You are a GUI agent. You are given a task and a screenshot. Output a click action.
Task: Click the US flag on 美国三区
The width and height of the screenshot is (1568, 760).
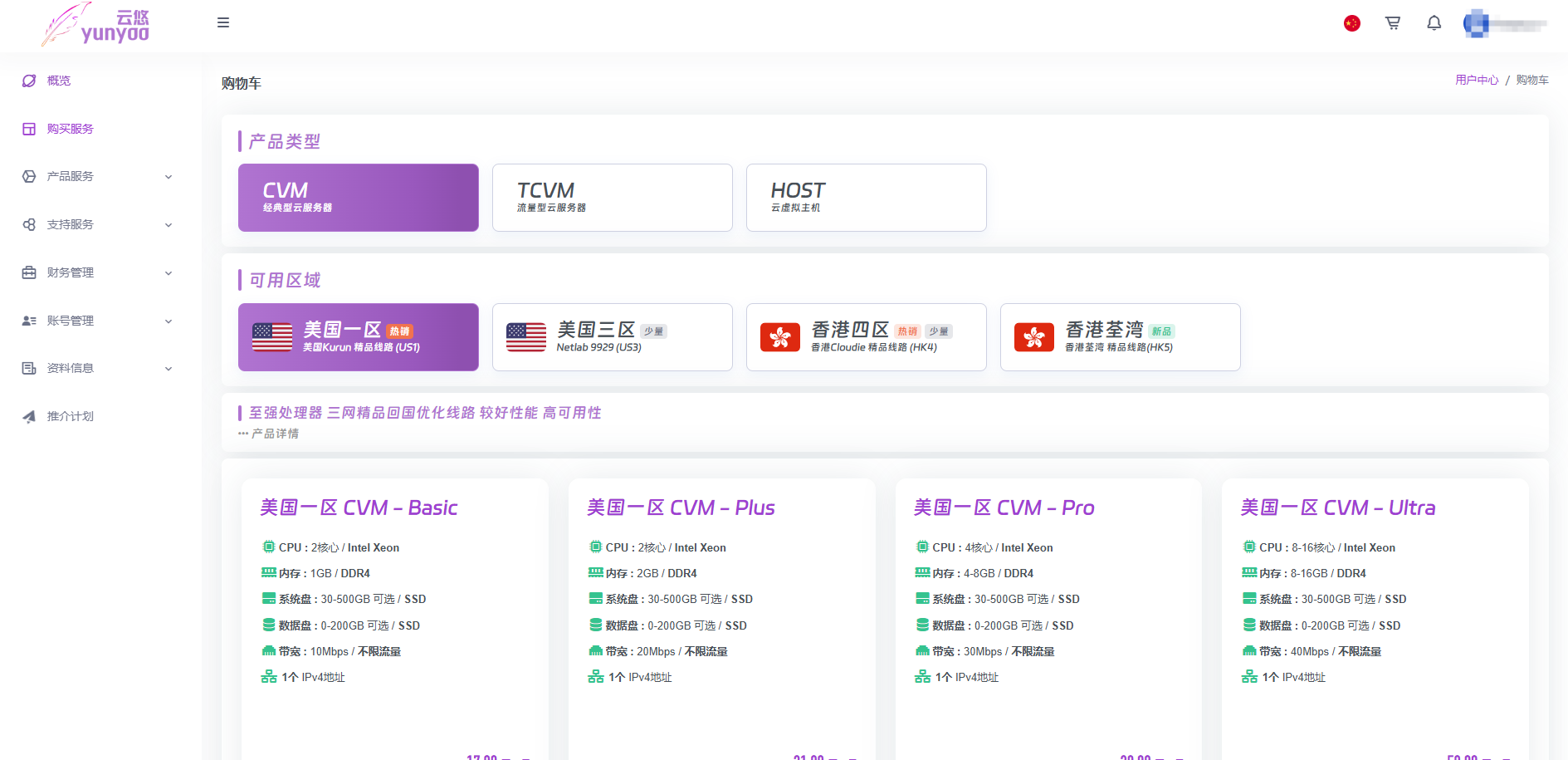click(526, 337)
